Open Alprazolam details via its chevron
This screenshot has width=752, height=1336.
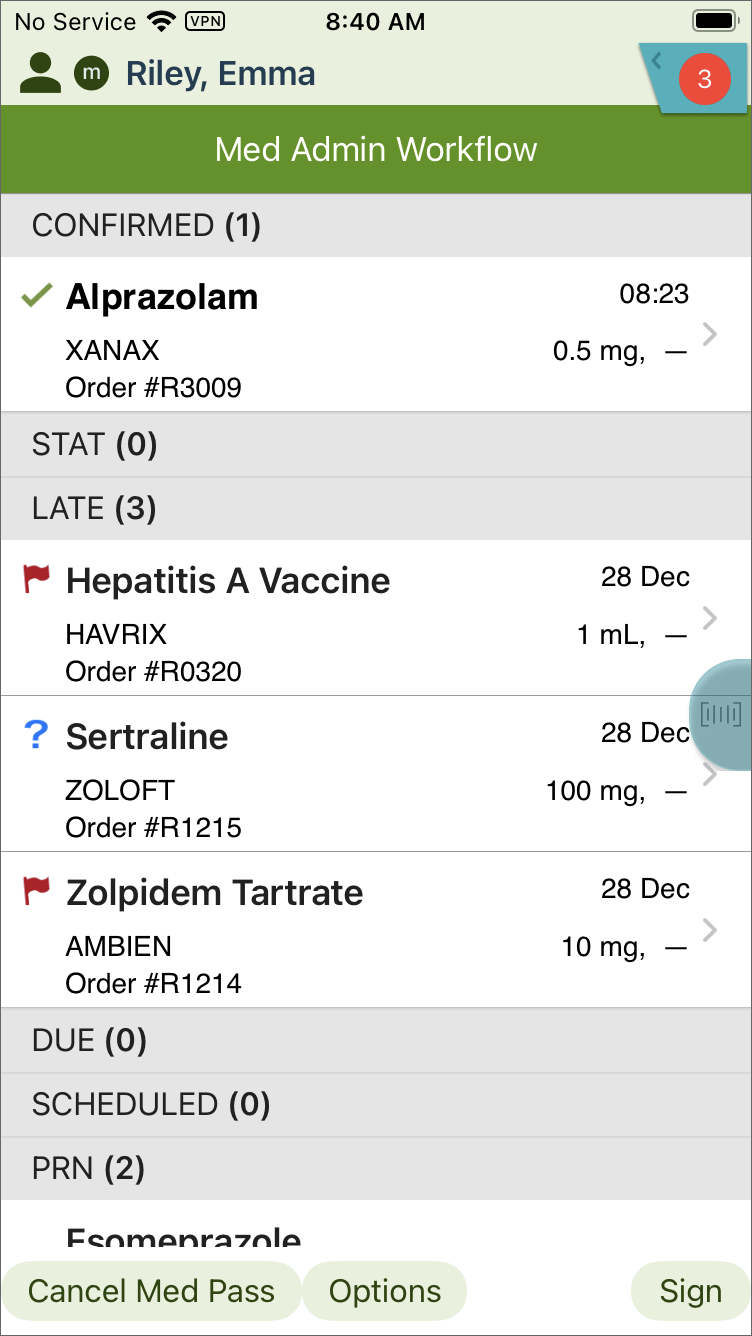[x=710, y=334]
